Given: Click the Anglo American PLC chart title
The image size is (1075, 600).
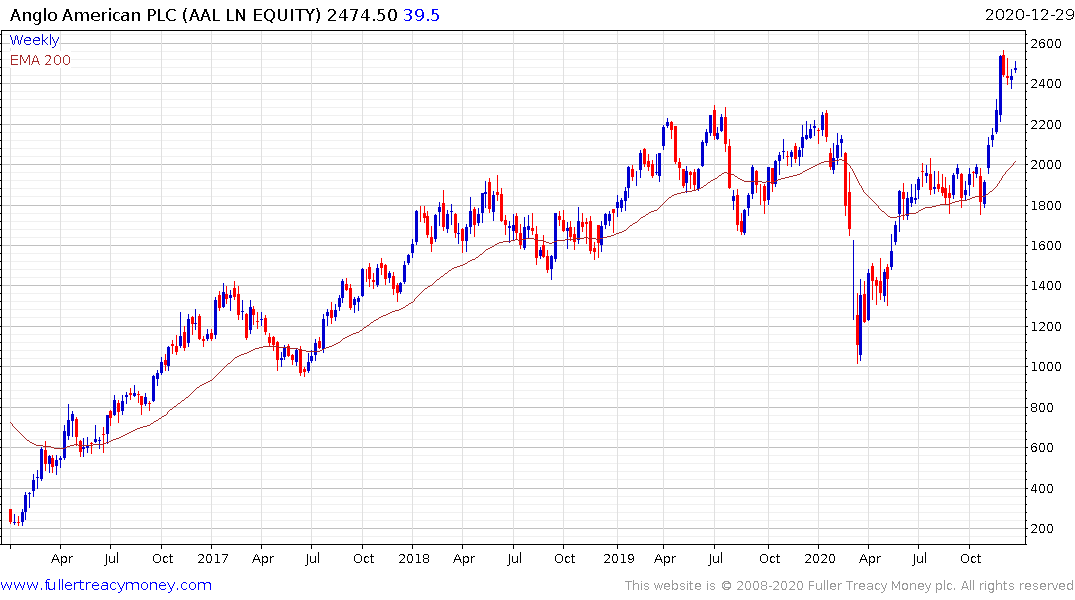Looking at the screenshot, I should (x=165, y=14).
